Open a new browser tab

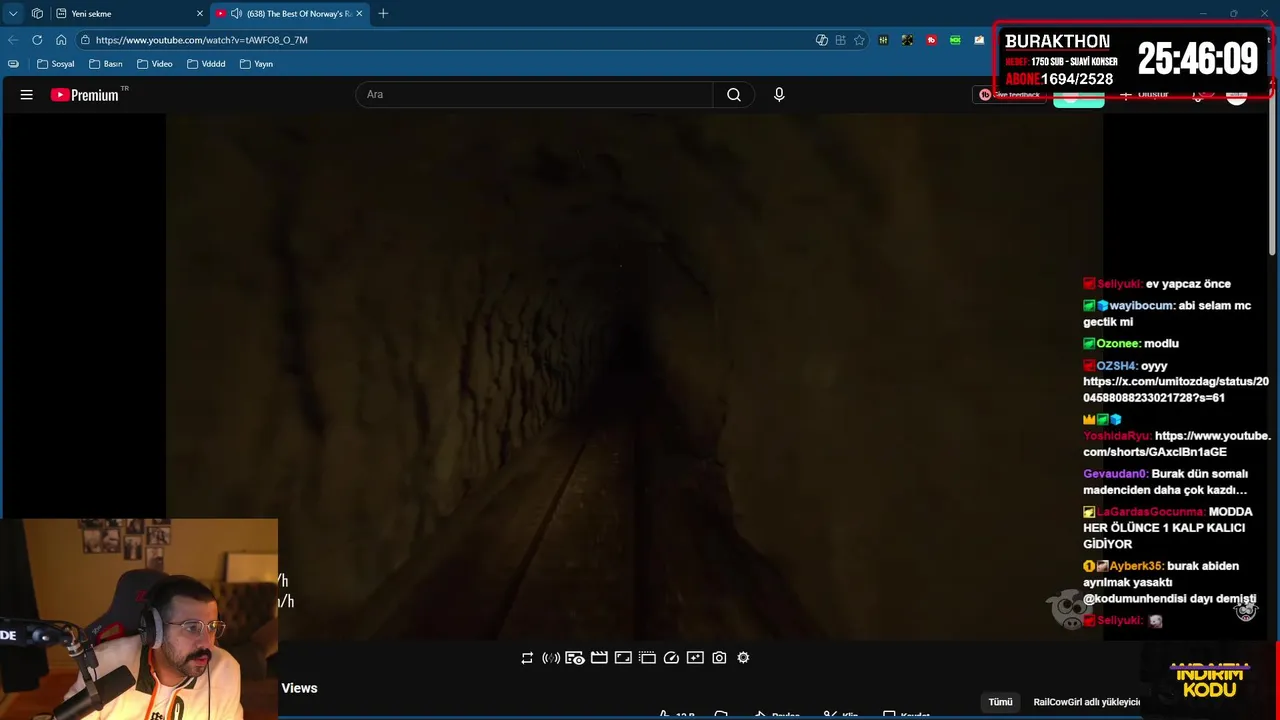pyautogui.click(x=383, y=13)
